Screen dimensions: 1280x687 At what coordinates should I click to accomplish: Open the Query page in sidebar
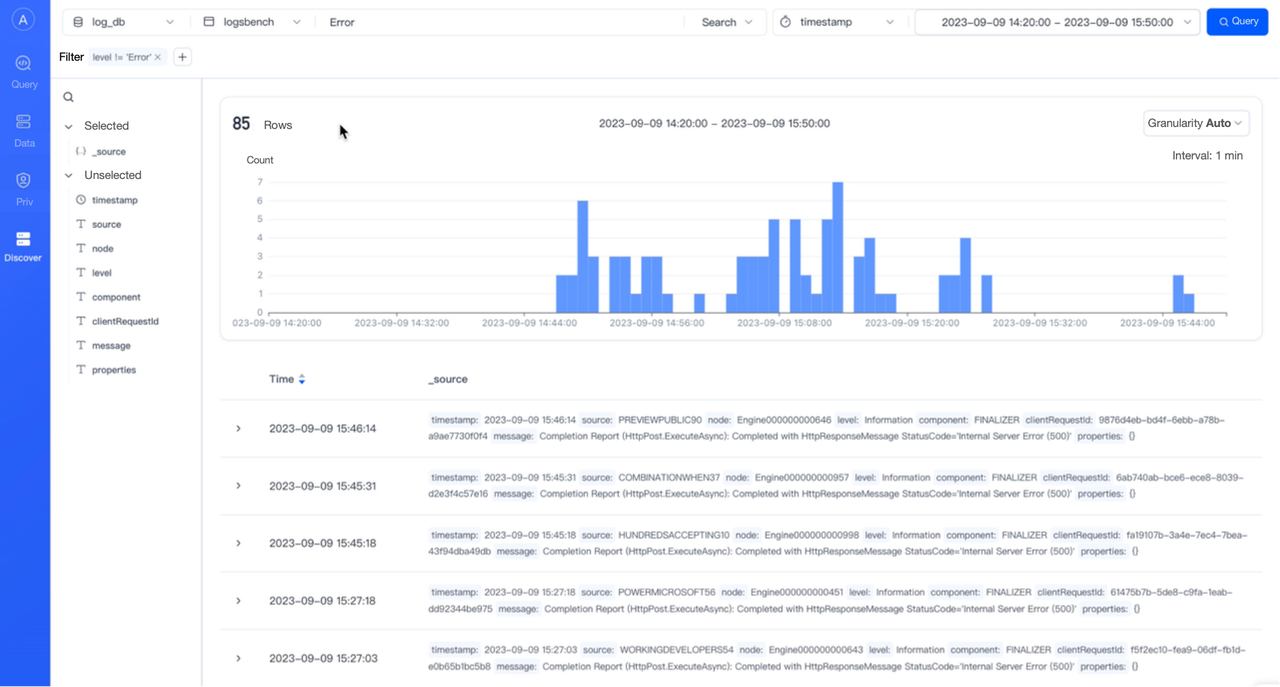tap(23, 72)
